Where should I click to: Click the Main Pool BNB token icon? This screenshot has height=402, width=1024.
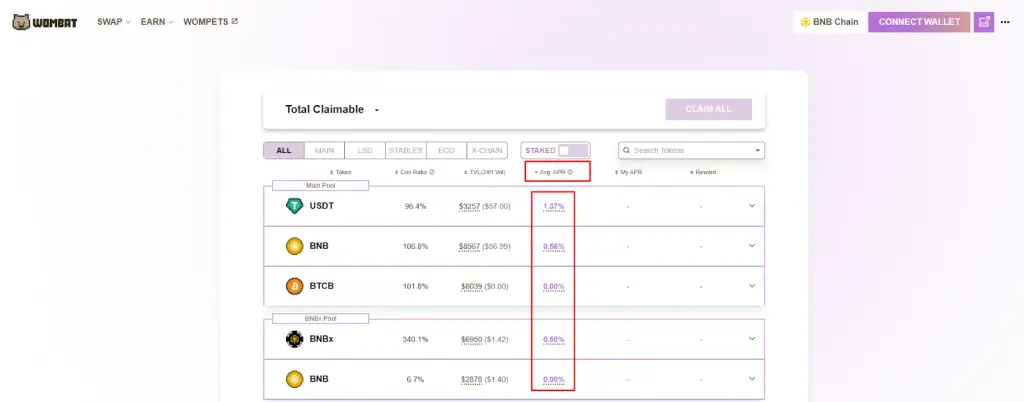(x=295, y=246)
